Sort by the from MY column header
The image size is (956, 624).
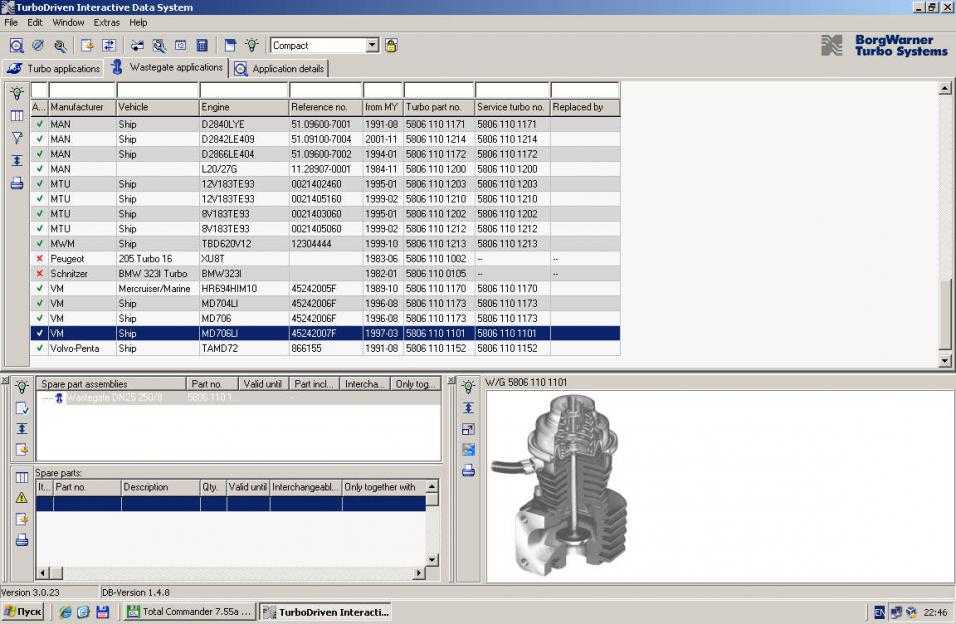point(383,107)
